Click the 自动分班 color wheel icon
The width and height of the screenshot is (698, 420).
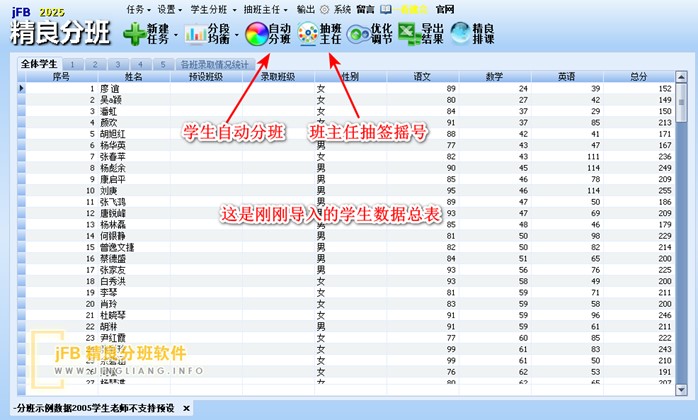click(257, 34)
